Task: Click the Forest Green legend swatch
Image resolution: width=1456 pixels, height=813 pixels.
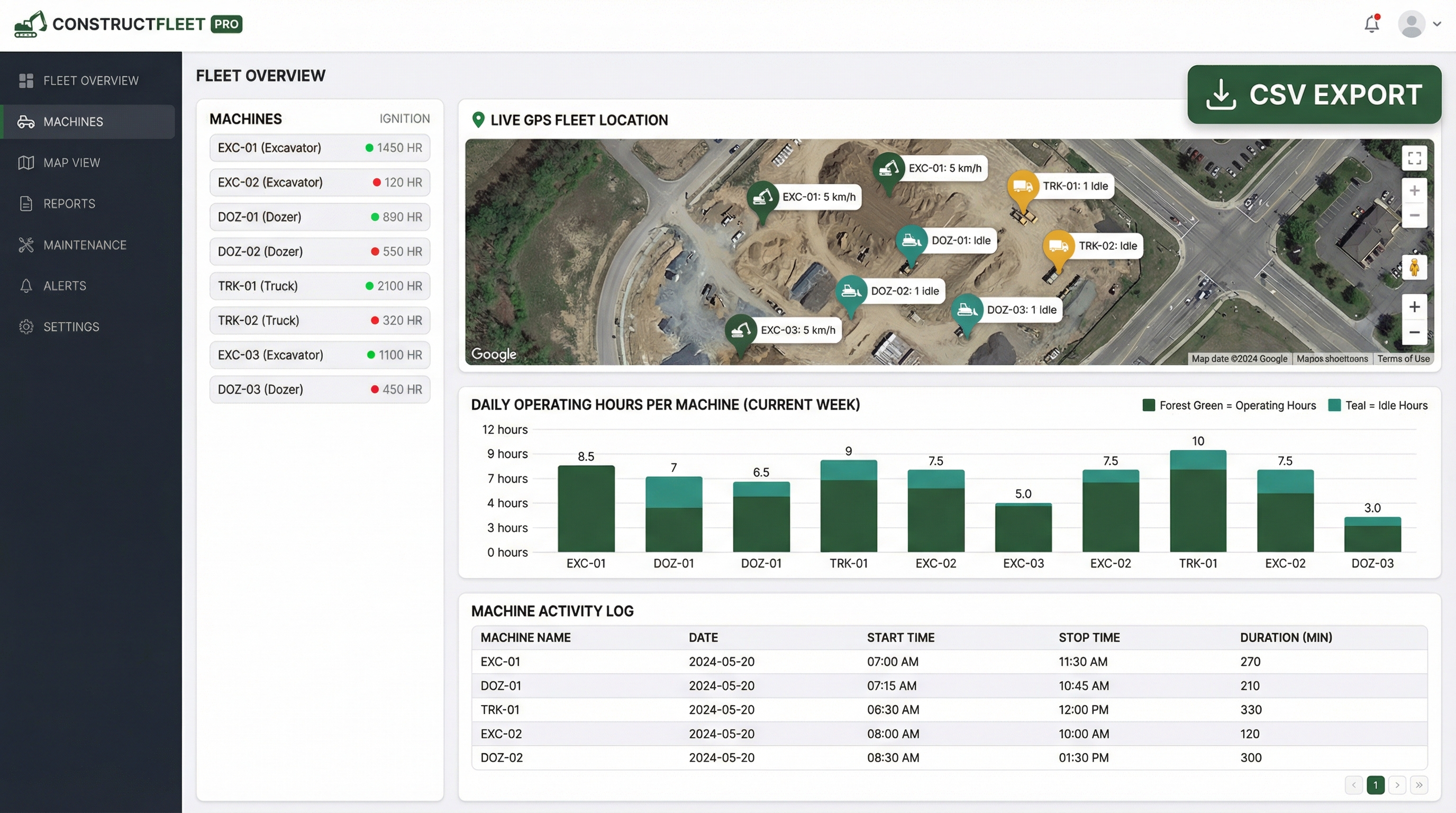Action: click(x=1149, y=405)
